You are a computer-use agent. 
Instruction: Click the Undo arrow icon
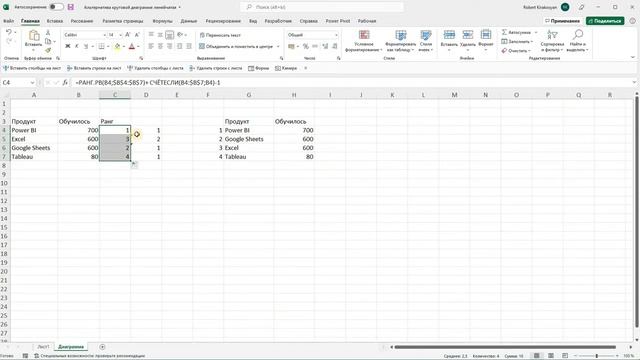pyautogui.click(x=9, y=32)
